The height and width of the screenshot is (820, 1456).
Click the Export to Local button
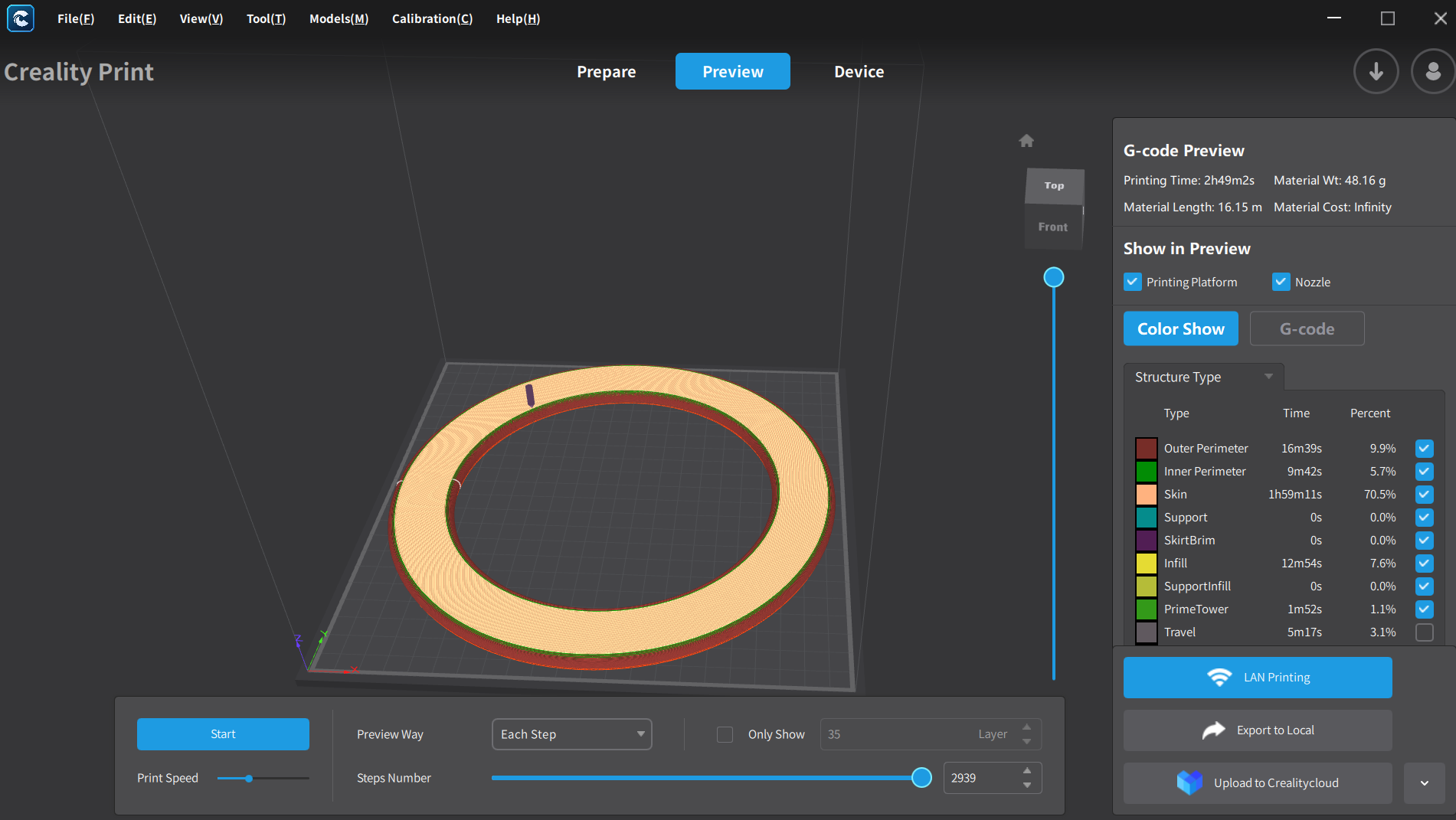point(1258,730)
